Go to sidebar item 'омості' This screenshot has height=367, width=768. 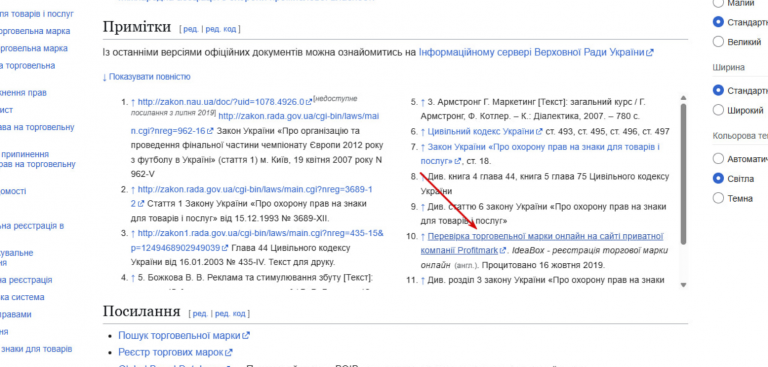[x=13, y=191]
